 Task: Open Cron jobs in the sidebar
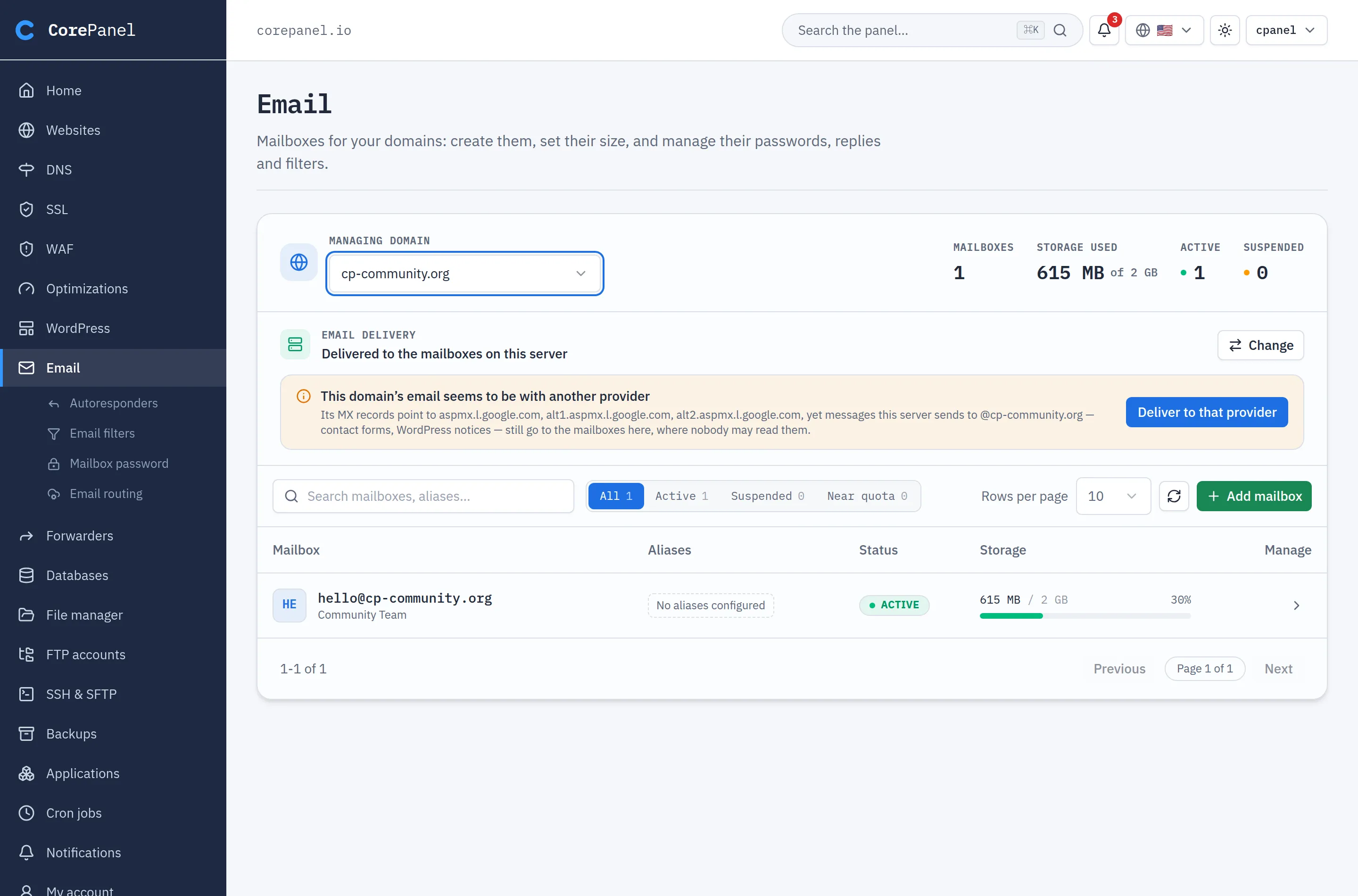[x=113, y=813]
